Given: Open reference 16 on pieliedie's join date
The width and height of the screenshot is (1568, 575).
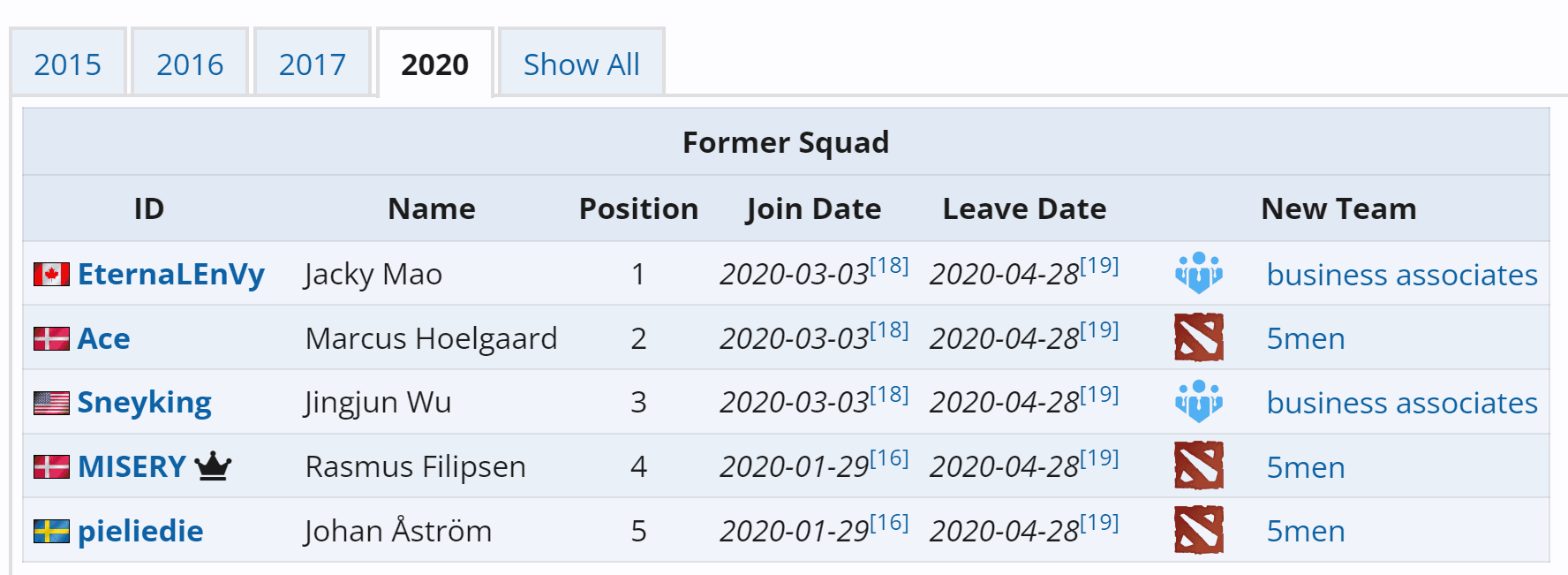Looking at the screenshot, I should tap(889, 523).
